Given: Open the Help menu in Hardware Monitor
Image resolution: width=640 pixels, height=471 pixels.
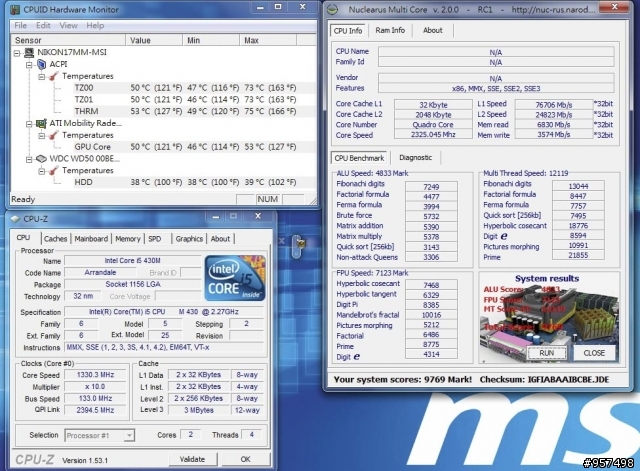Looking at the screenshot, I should [95, 25].
